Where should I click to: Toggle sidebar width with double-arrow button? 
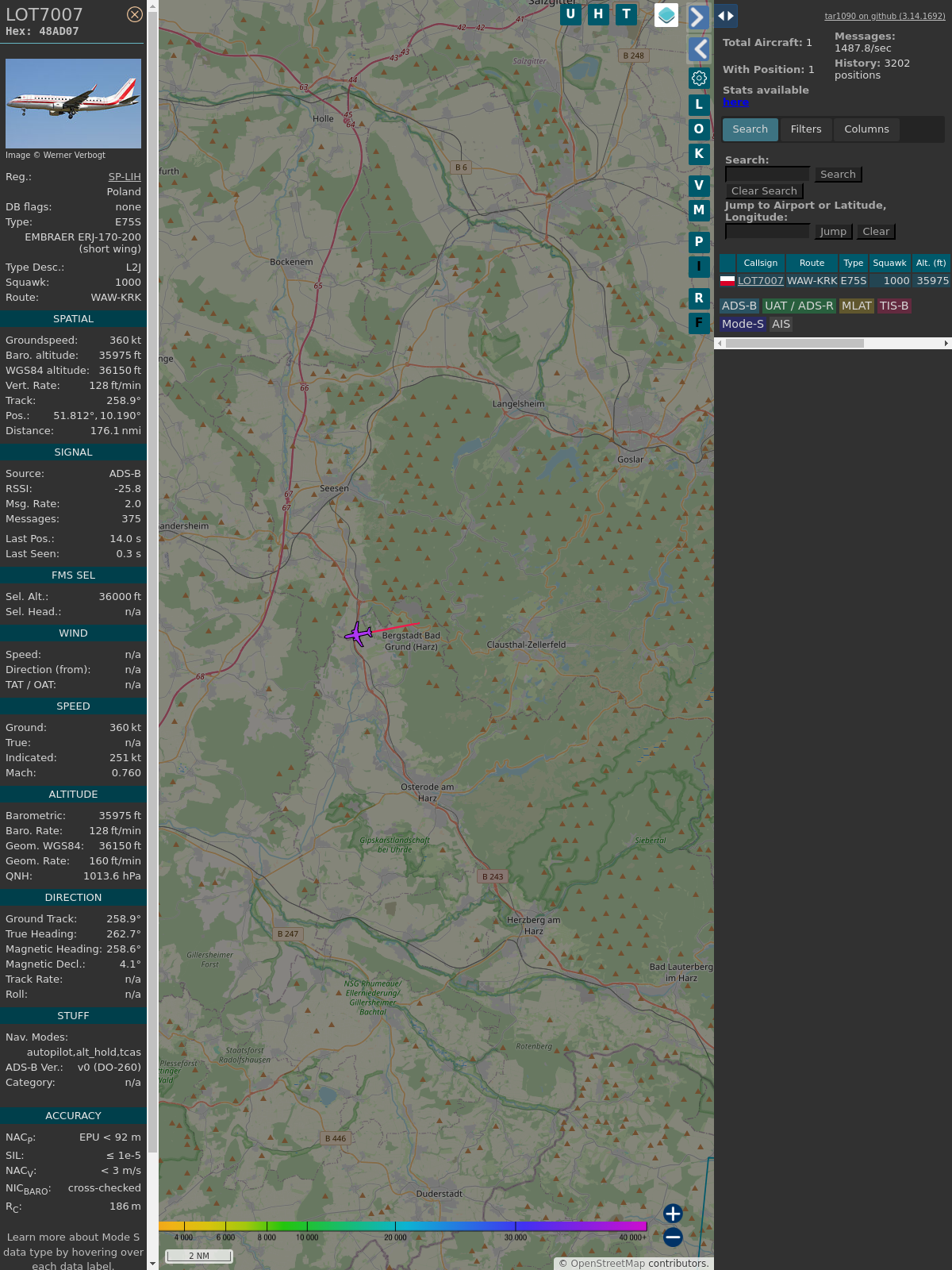[726, 16]
